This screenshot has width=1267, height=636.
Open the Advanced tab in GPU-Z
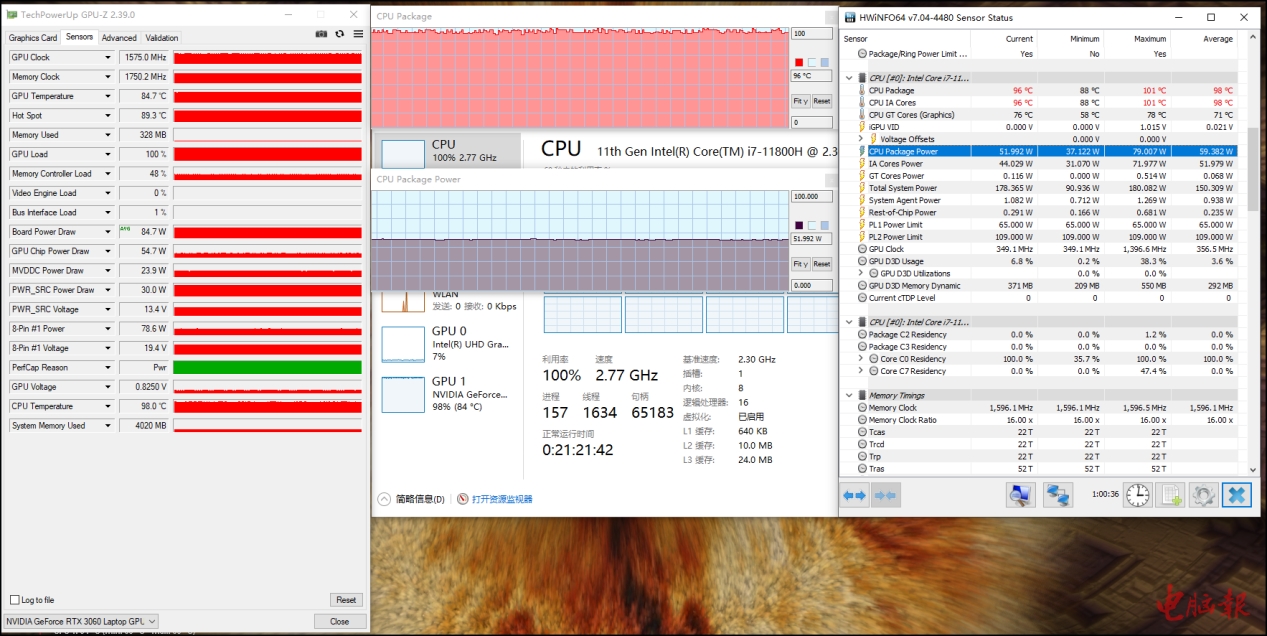pyautogui.click(x=119, y=38)
